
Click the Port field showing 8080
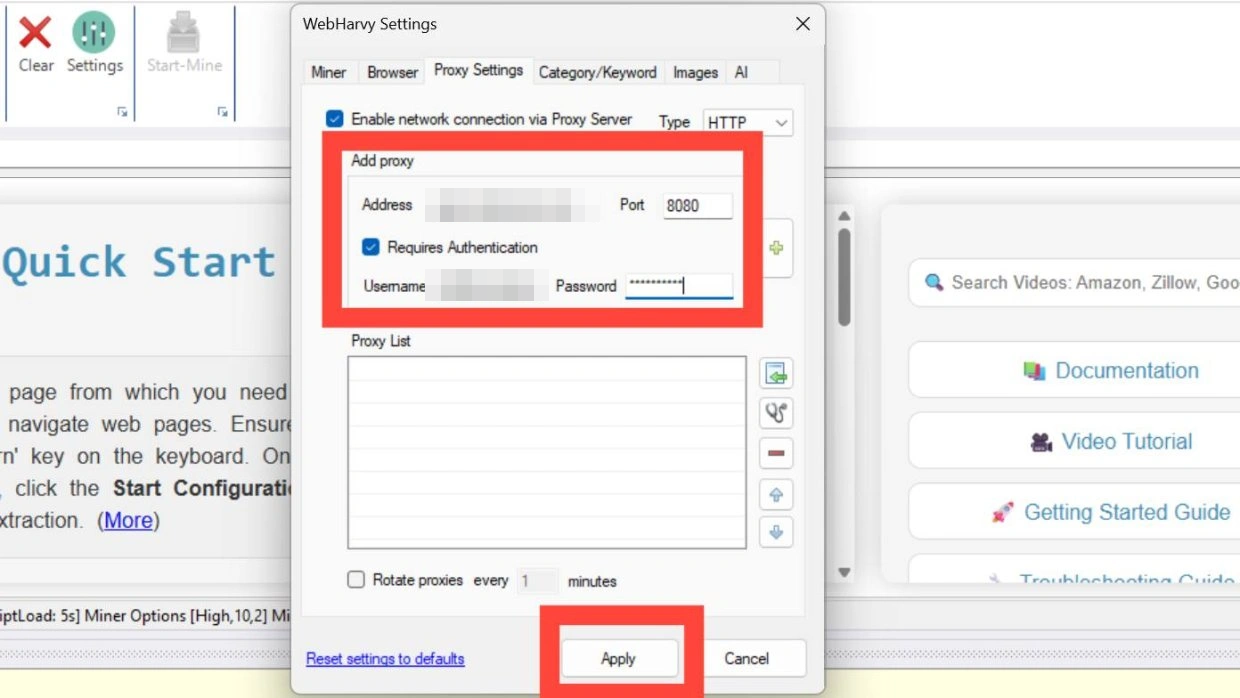(698, 205)
